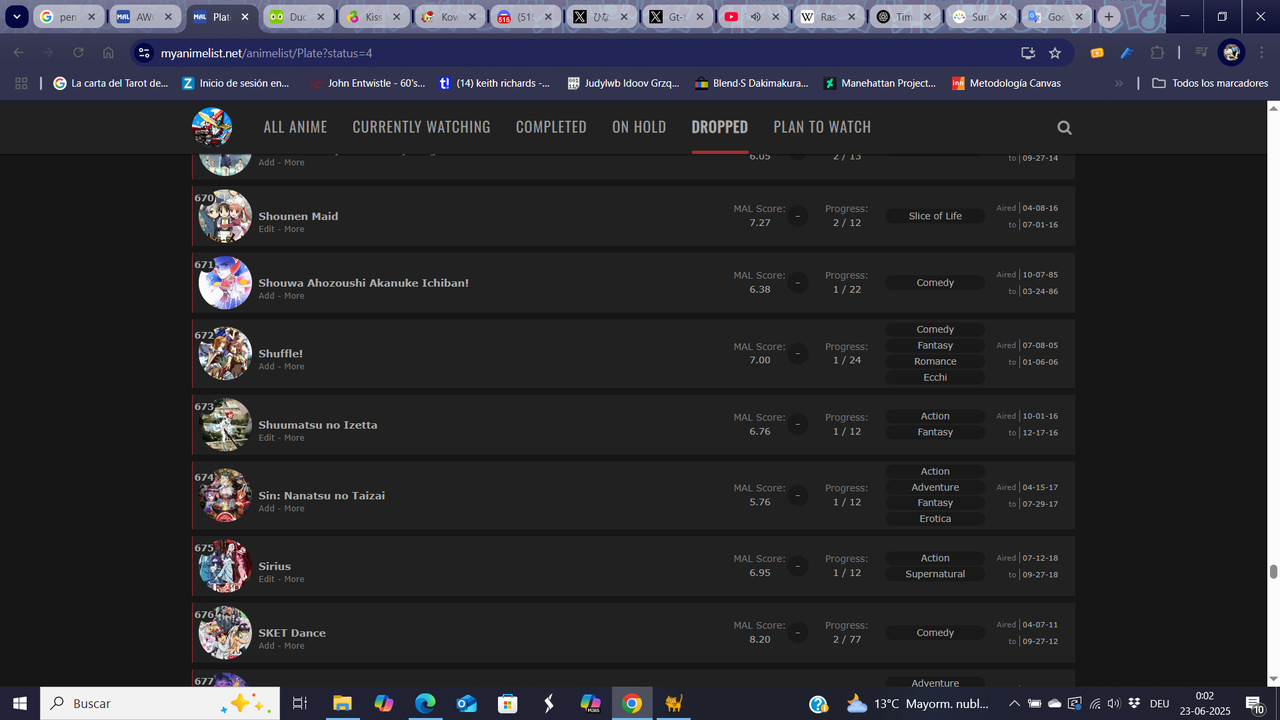This screenshot has height=720, width=1280.
Task: Open score dropdown for Shuumatsu no Izetta
Action: pyautogui.click(x=797, y=424)
